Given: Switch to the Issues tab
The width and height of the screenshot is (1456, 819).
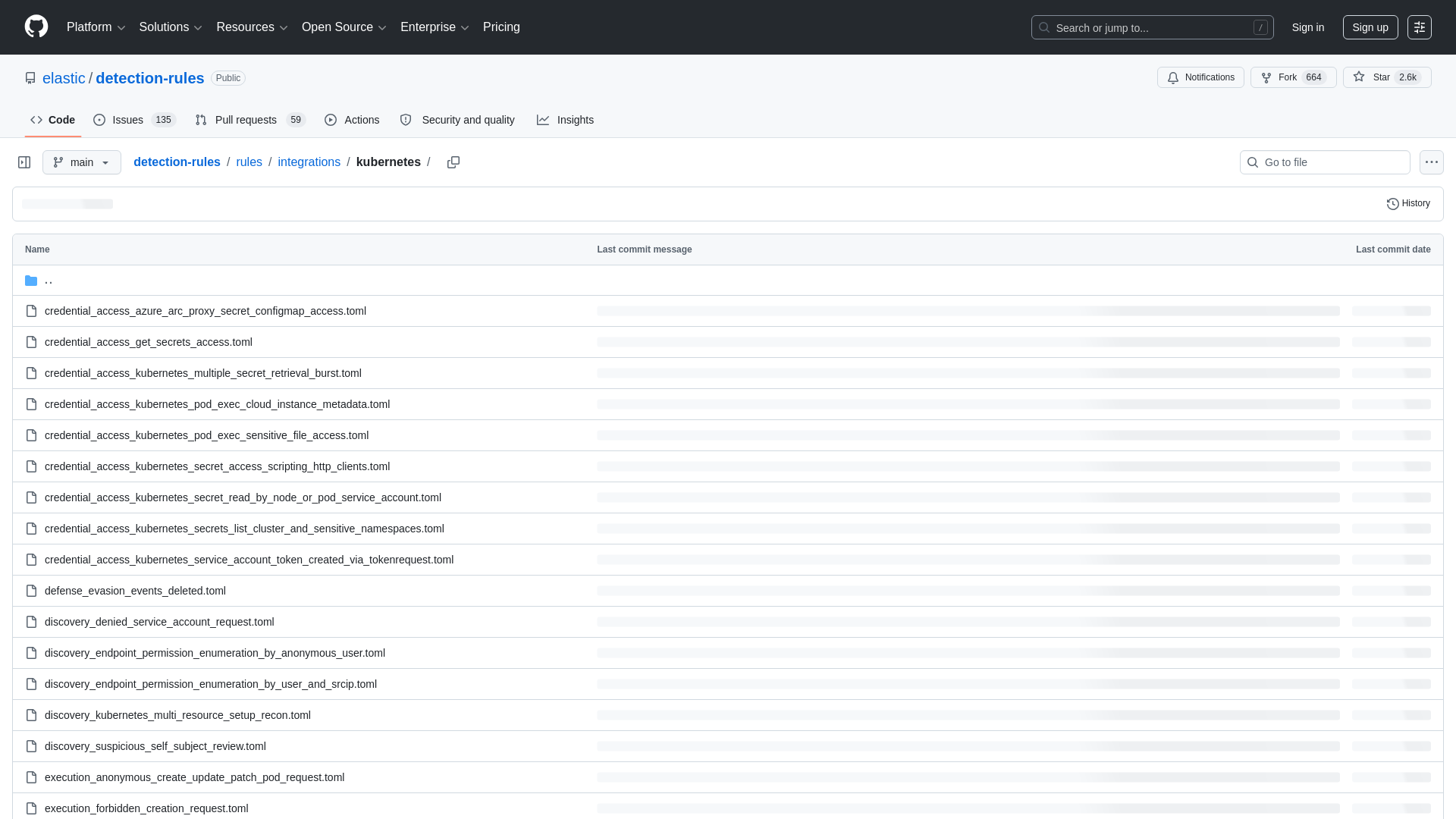Looking at the screenshot, I should [135, 120].
